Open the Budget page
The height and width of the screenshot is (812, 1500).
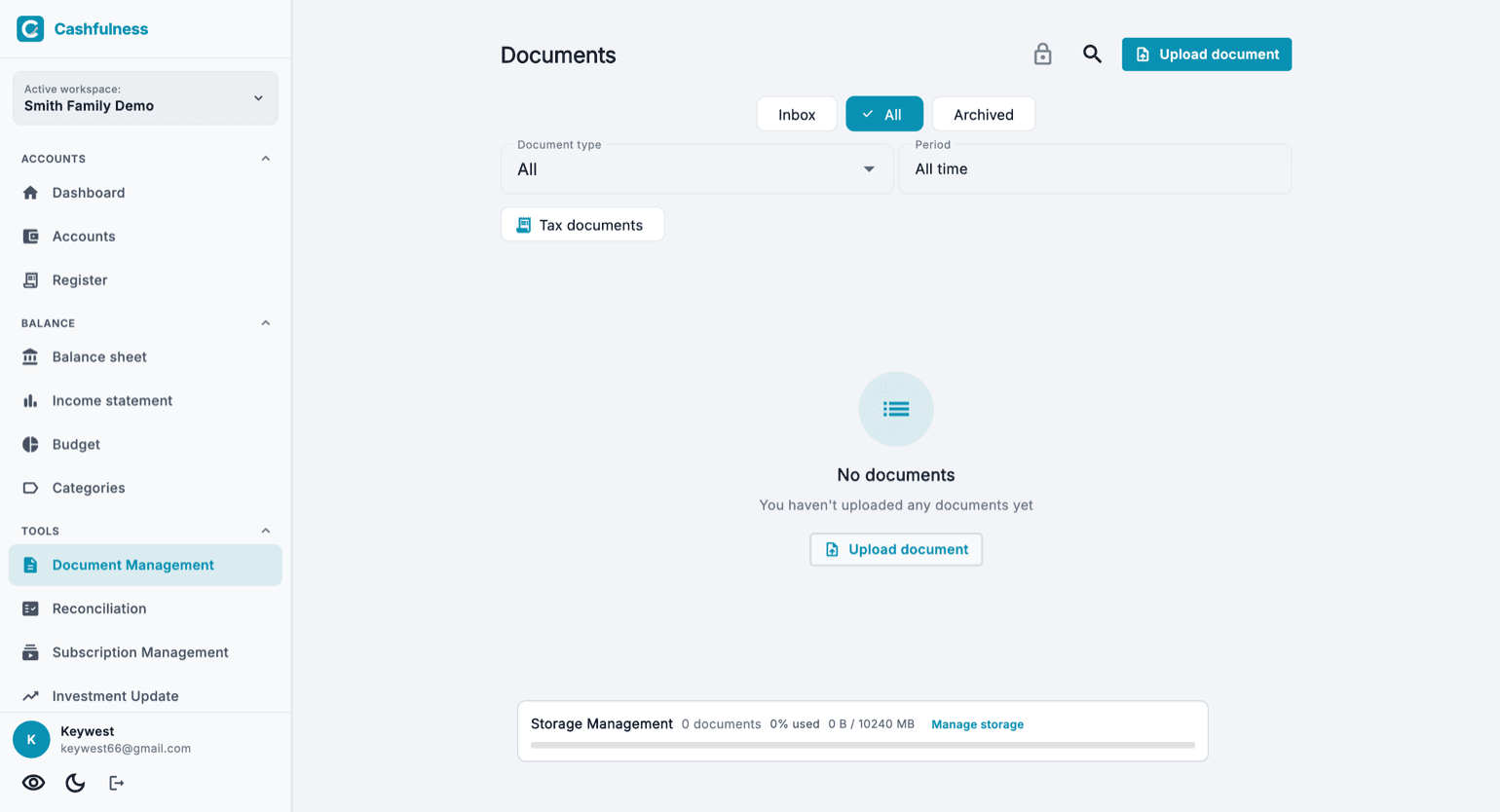145,445
